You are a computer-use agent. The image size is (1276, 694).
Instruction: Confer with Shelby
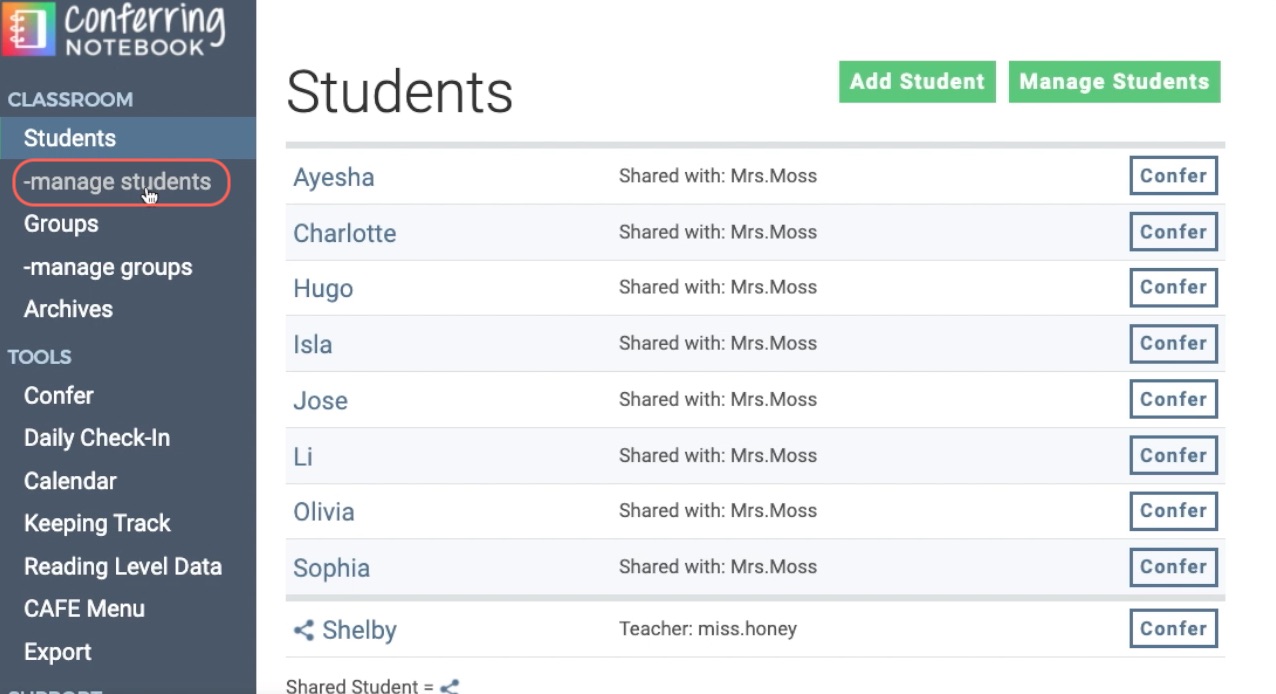tap(1172, 628)
